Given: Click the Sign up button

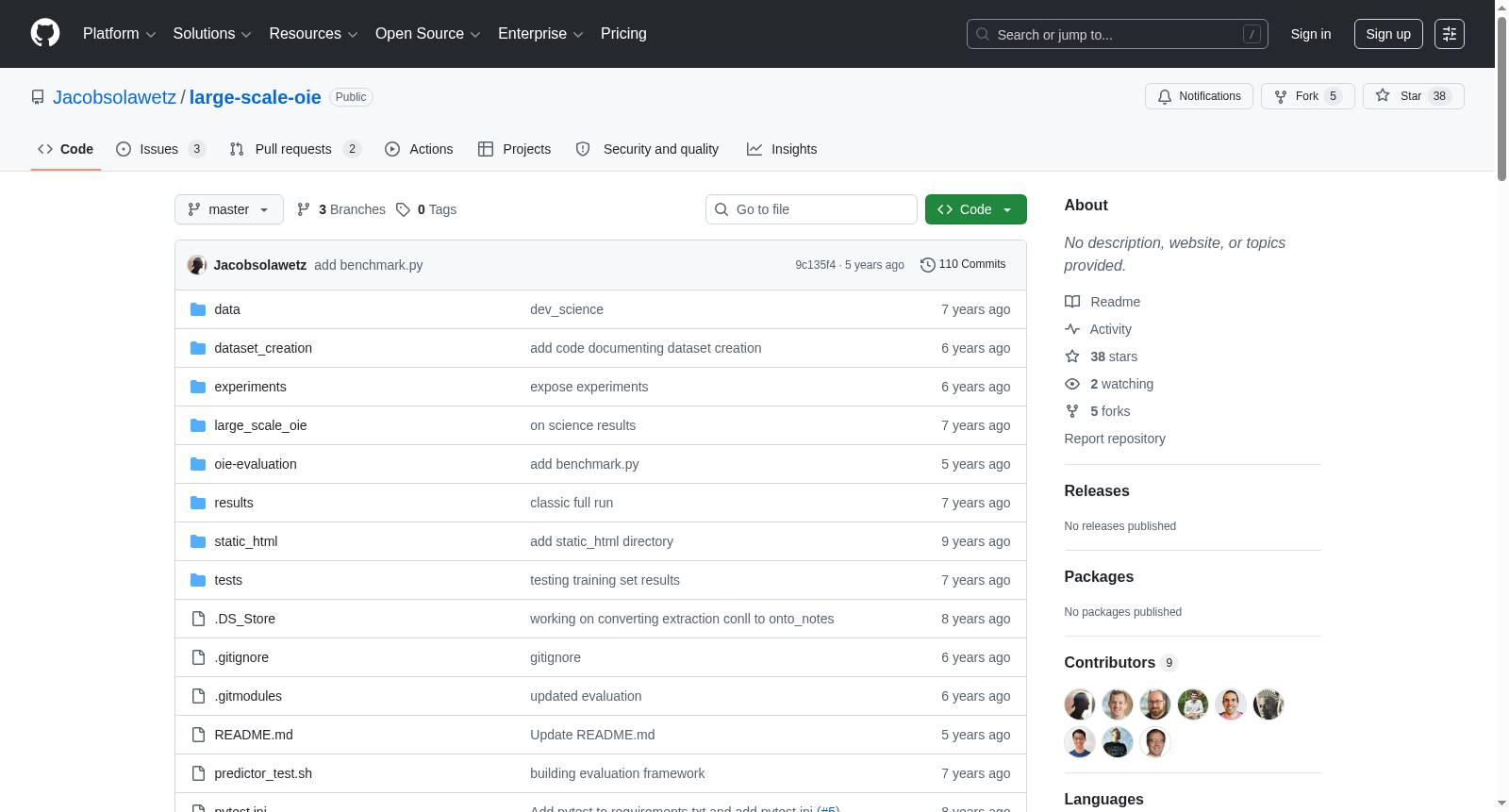Looking at the screenshot, I should (1388, 34).
